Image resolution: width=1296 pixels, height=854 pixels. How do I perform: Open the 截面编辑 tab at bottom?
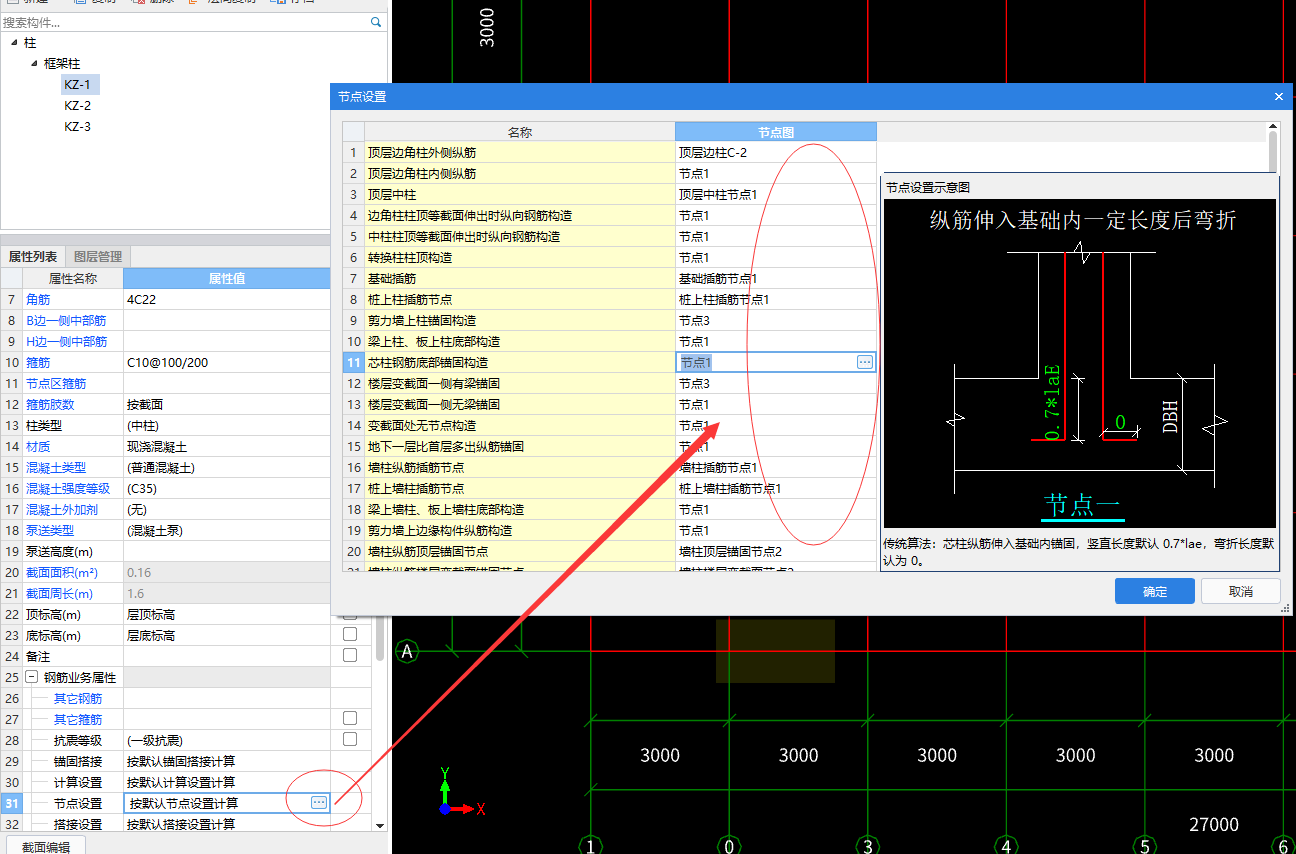[x=46, y=846]
